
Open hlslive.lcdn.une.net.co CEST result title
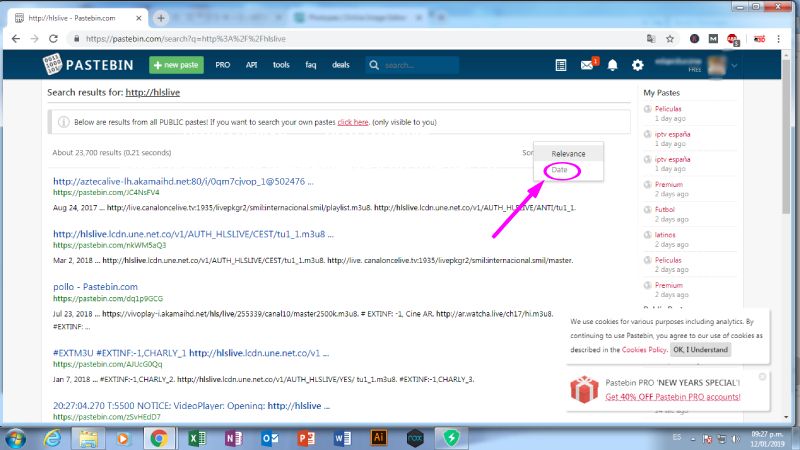coord(193,234)
